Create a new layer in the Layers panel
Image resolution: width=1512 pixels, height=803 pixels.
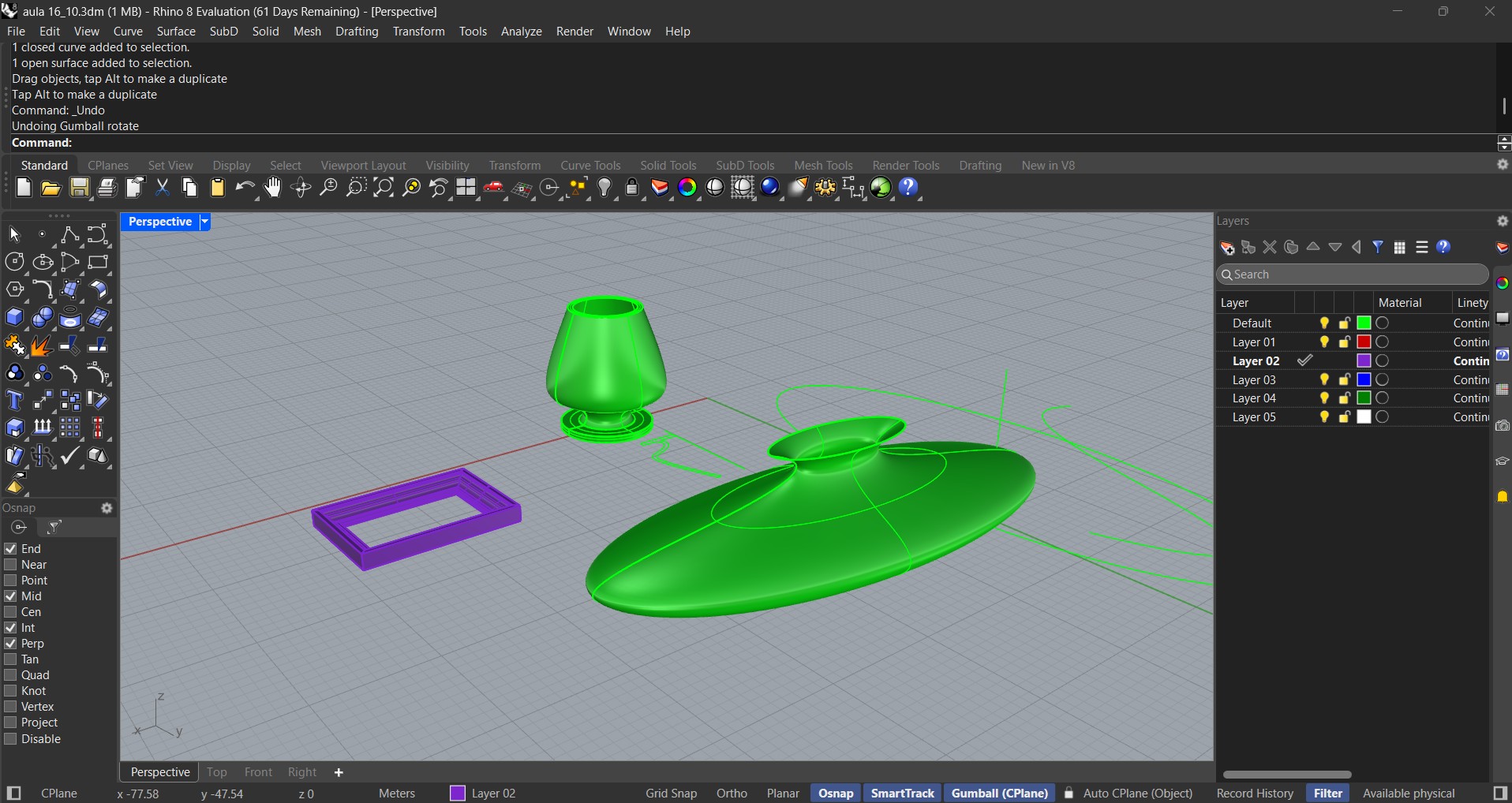1228,247
